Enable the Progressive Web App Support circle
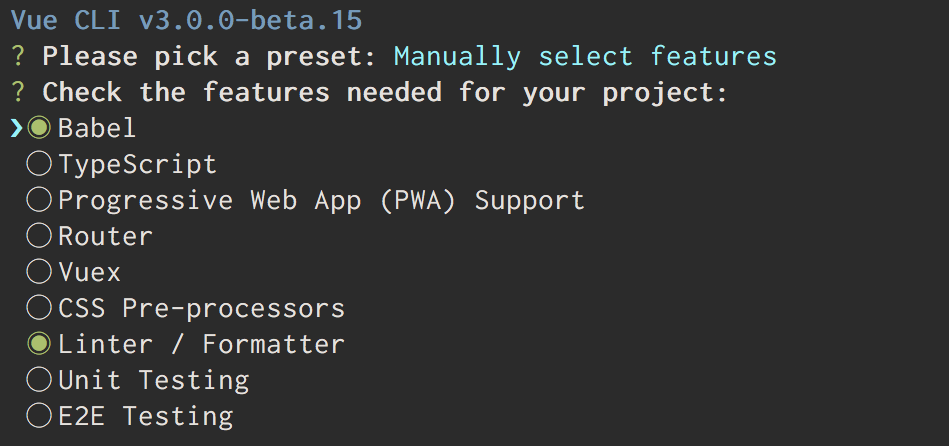 point(39,200)
